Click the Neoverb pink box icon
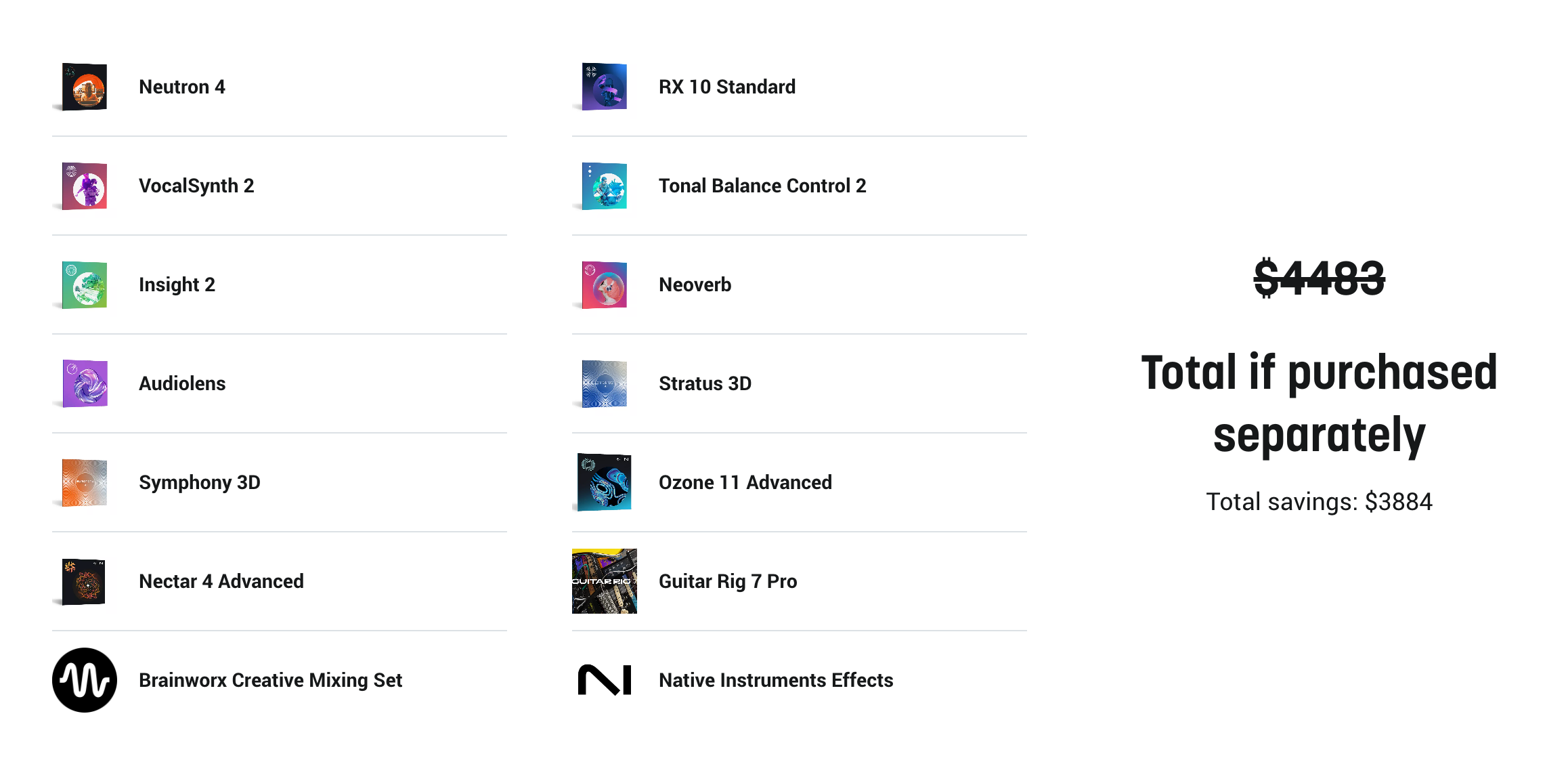 pyautogui.click(x=604, y=284)
